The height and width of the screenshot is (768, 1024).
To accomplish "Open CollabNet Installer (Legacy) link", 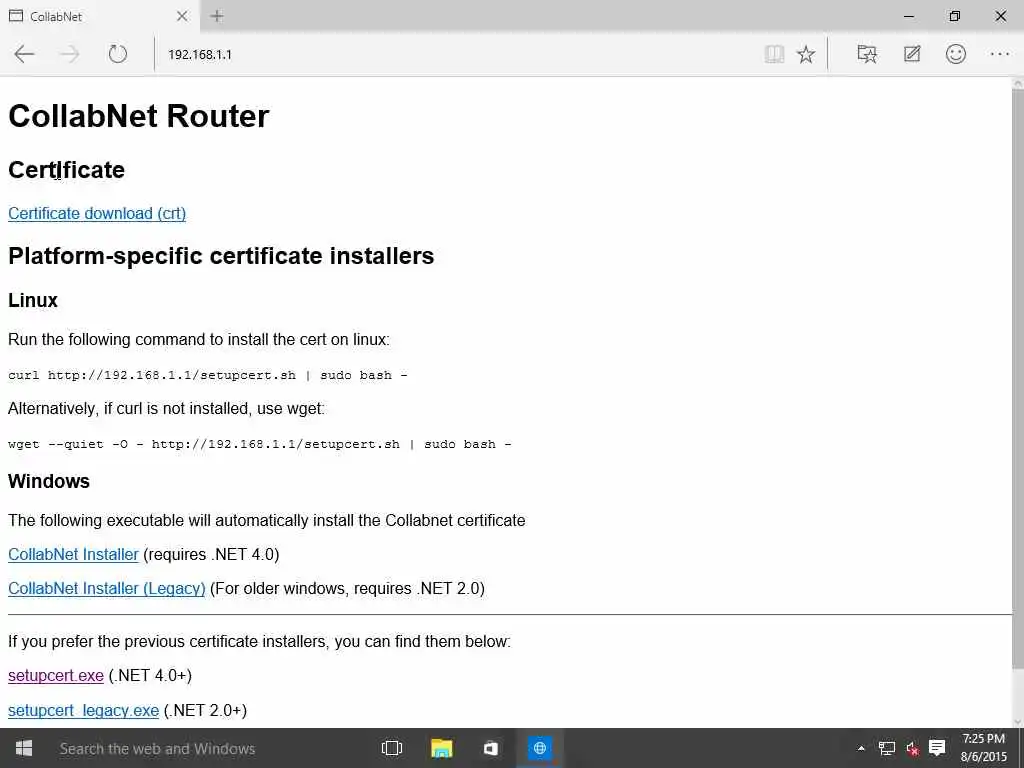I will click(106, 588).
